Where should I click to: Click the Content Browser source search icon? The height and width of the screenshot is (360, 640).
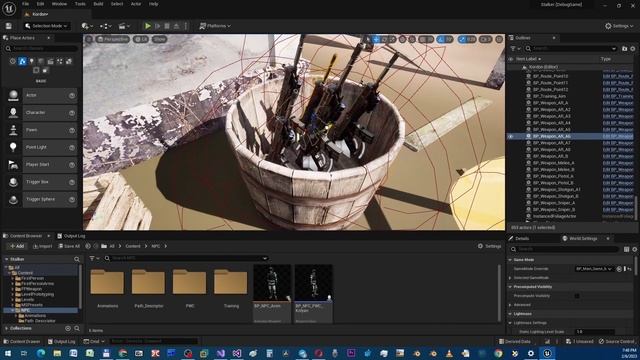77,259
